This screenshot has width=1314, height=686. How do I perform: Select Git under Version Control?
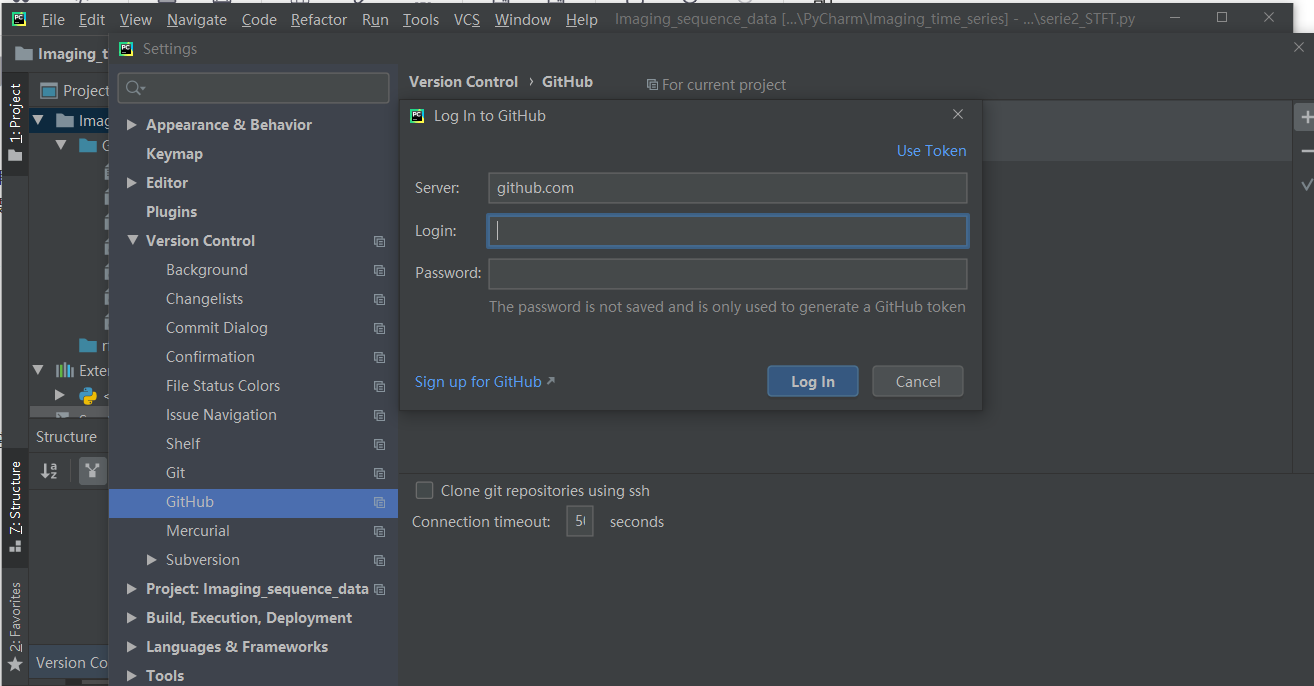pyautogui.click(x=176, y=473)
